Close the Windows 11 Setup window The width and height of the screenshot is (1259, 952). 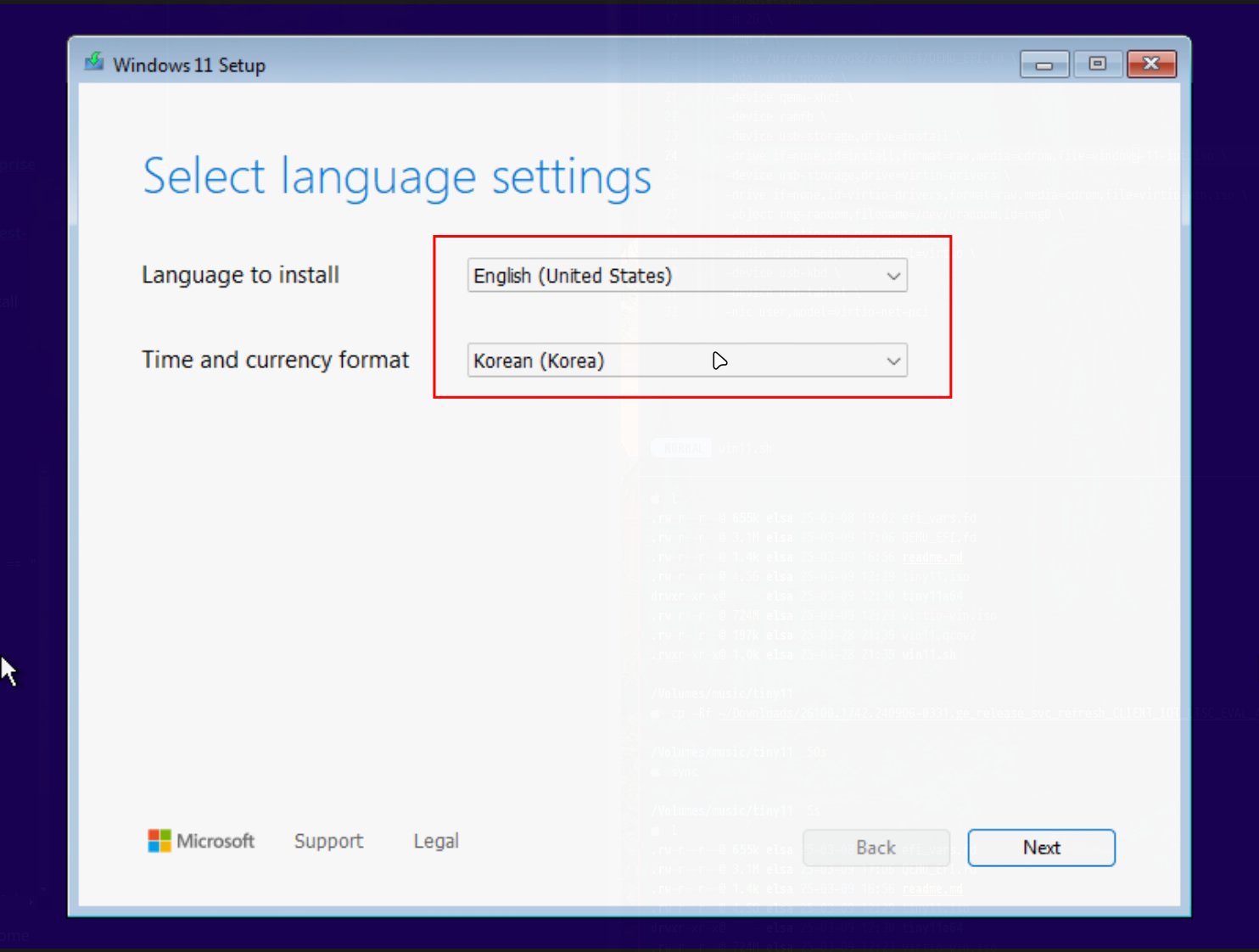pyautogui.click(x=1151, y=64)
